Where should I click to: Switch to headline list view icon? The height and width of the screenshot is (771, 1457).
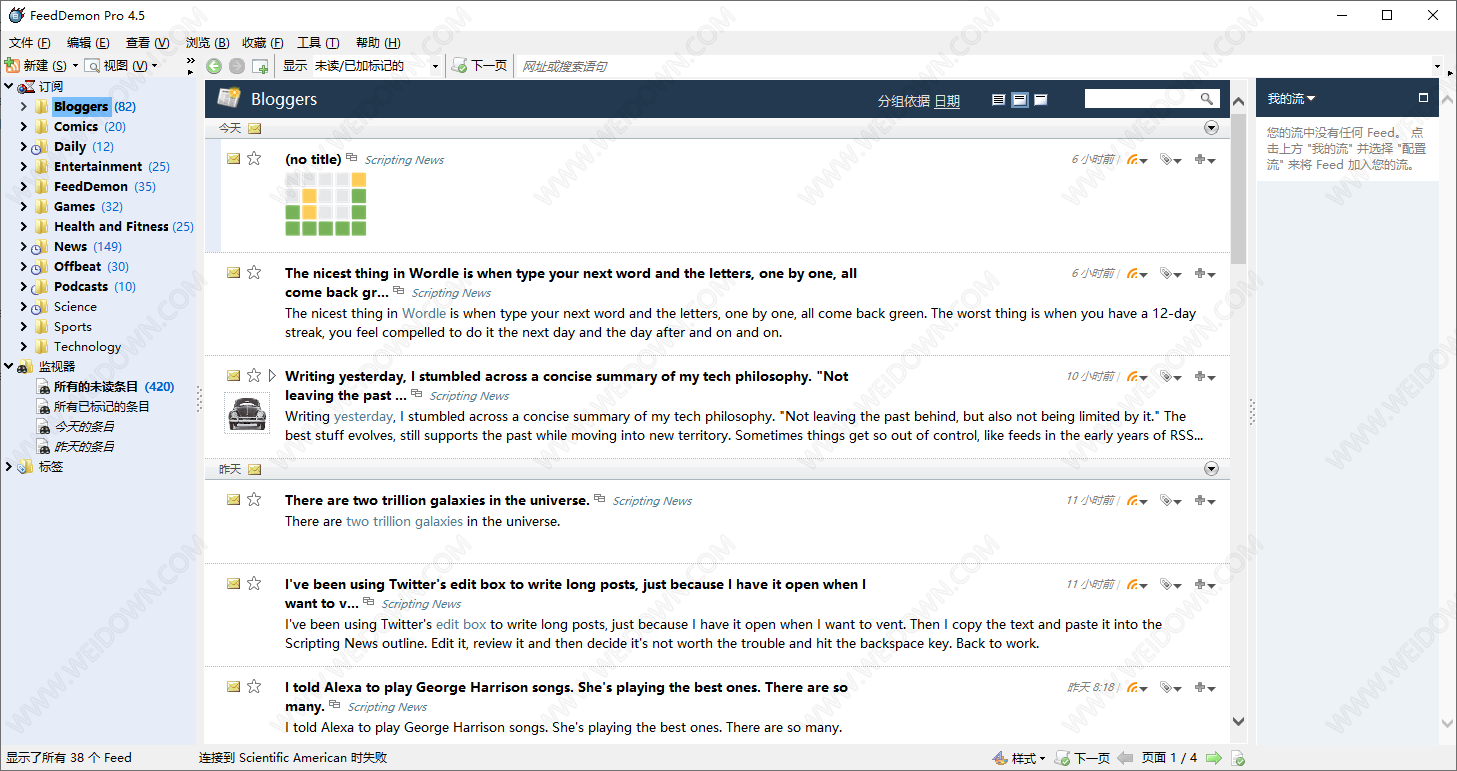[x=998, y=99]
